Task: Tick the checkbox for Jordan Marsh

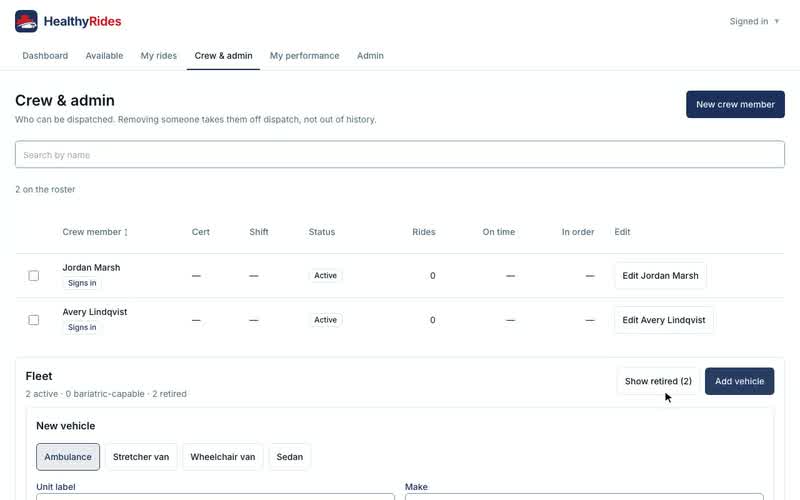Action: click(34, 276)
